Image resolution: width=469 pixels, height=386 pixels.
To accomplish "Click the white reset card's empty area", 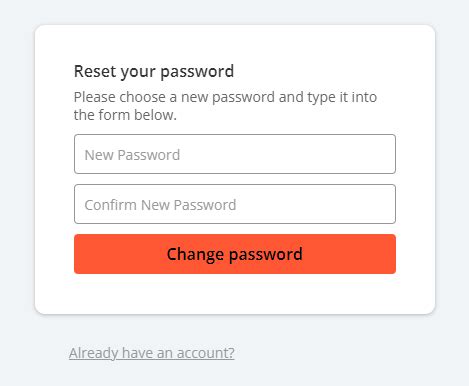I will (x=235, y=293).
